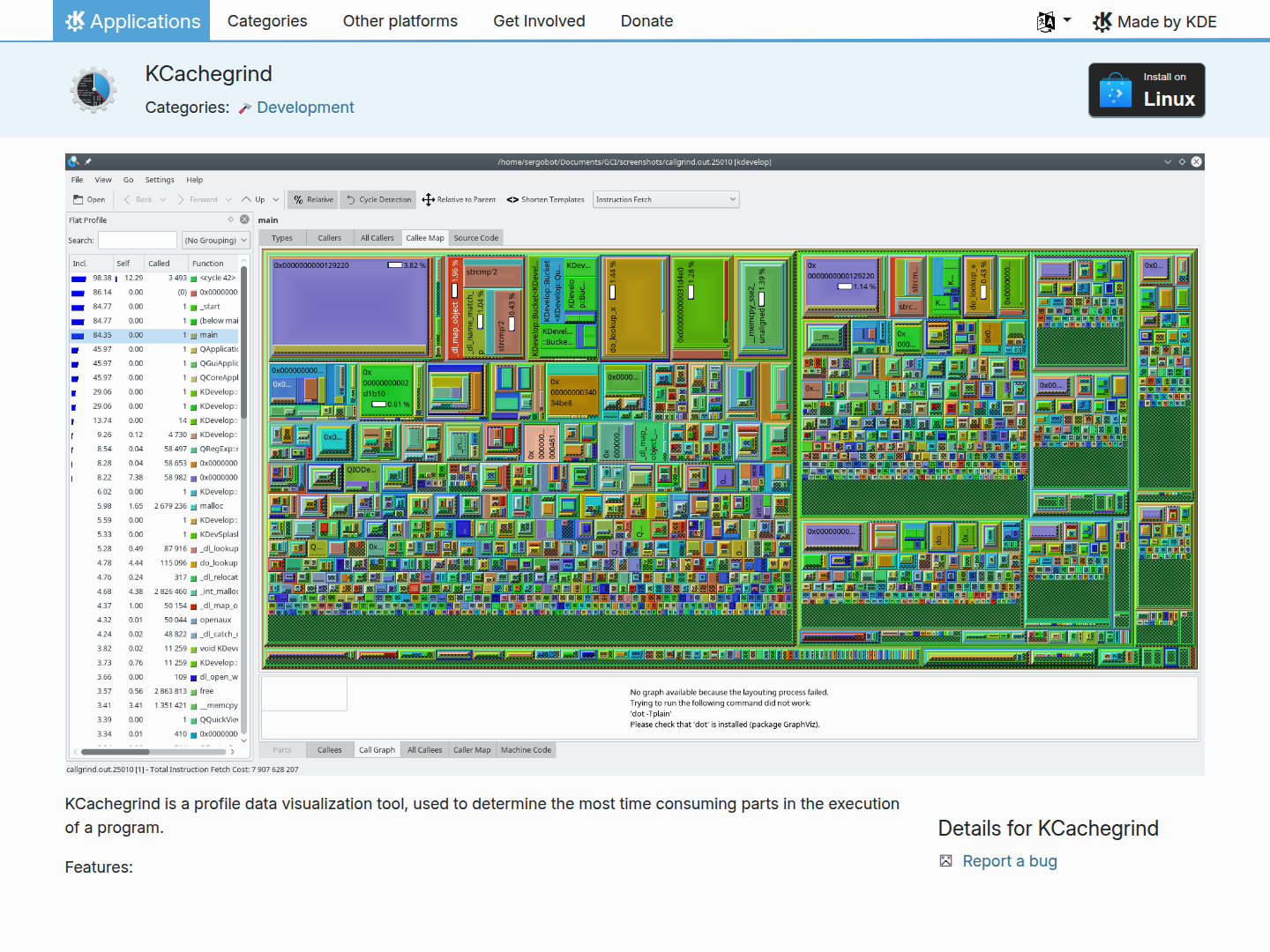The width and height of the screenshot is (1270, 952).
Task: Expand the Up dropdown arrow
Action: [x=276, y=199]
